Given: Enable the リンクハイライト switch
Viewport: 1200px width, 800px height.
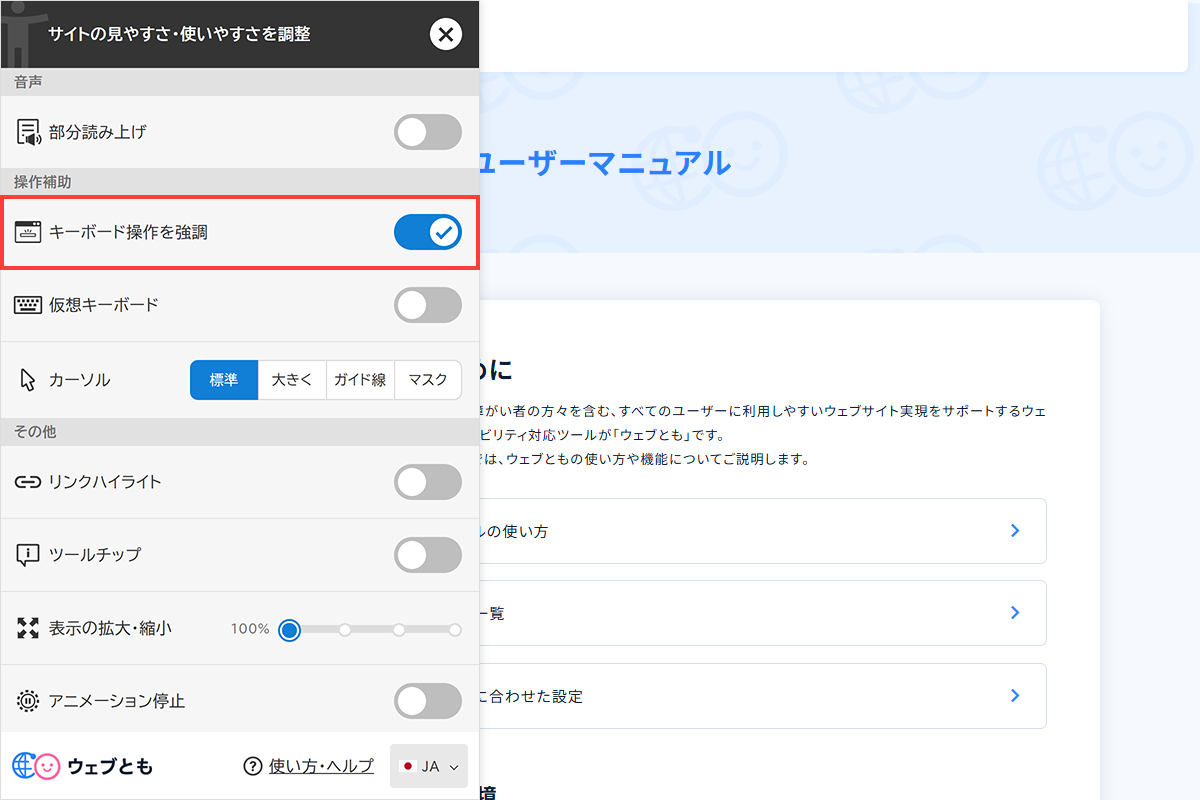Looking at the screenshot, I should 428,482.
